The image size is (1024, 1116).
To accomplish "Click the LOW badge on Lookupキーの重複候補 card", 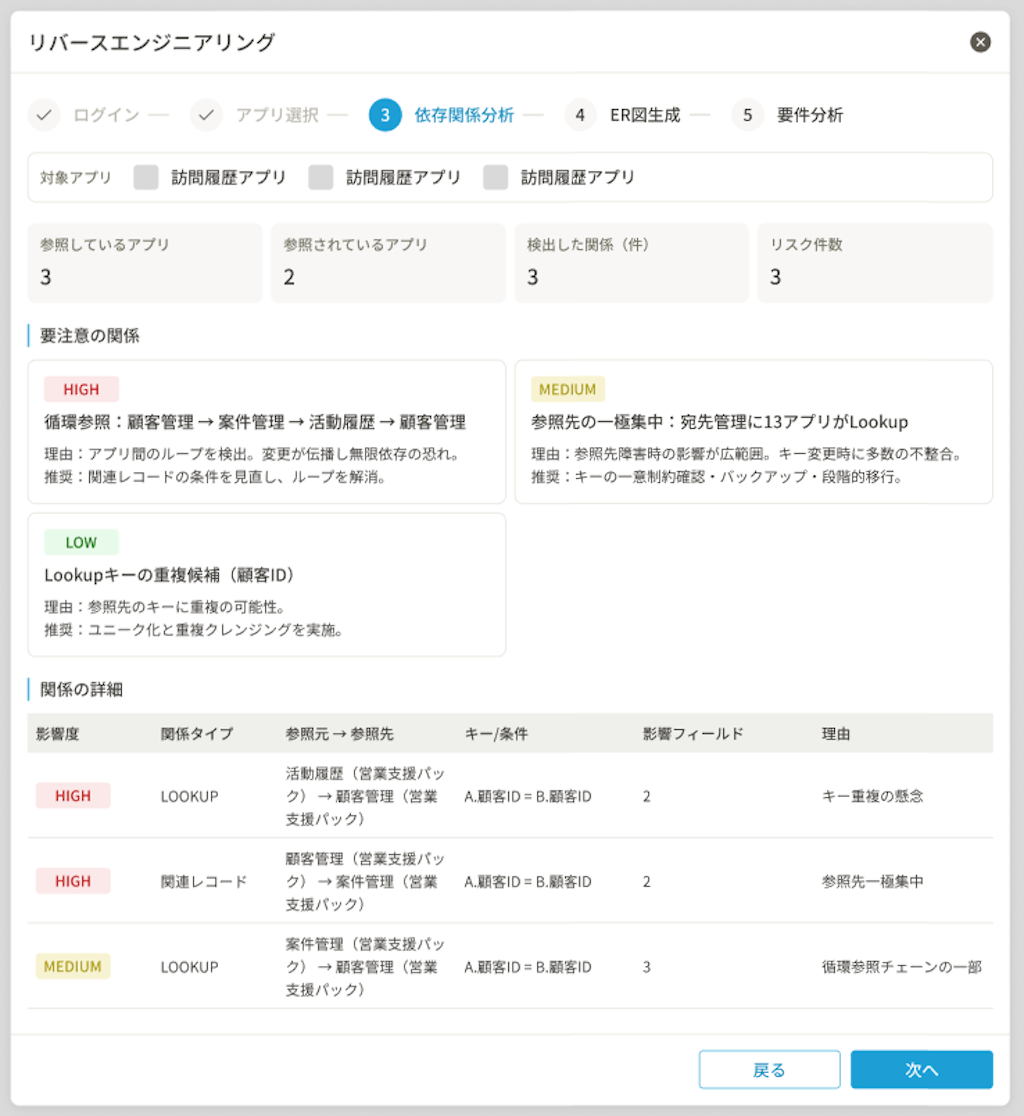I will pos(81,542).
